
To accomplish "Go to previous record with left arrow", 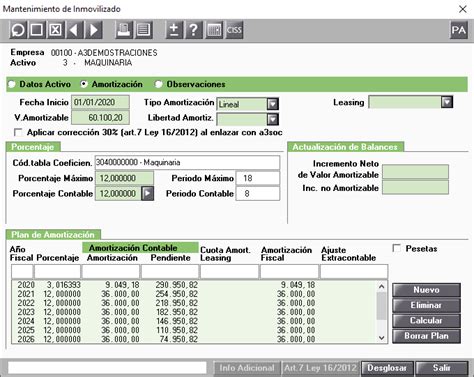I will pos(74,30).
